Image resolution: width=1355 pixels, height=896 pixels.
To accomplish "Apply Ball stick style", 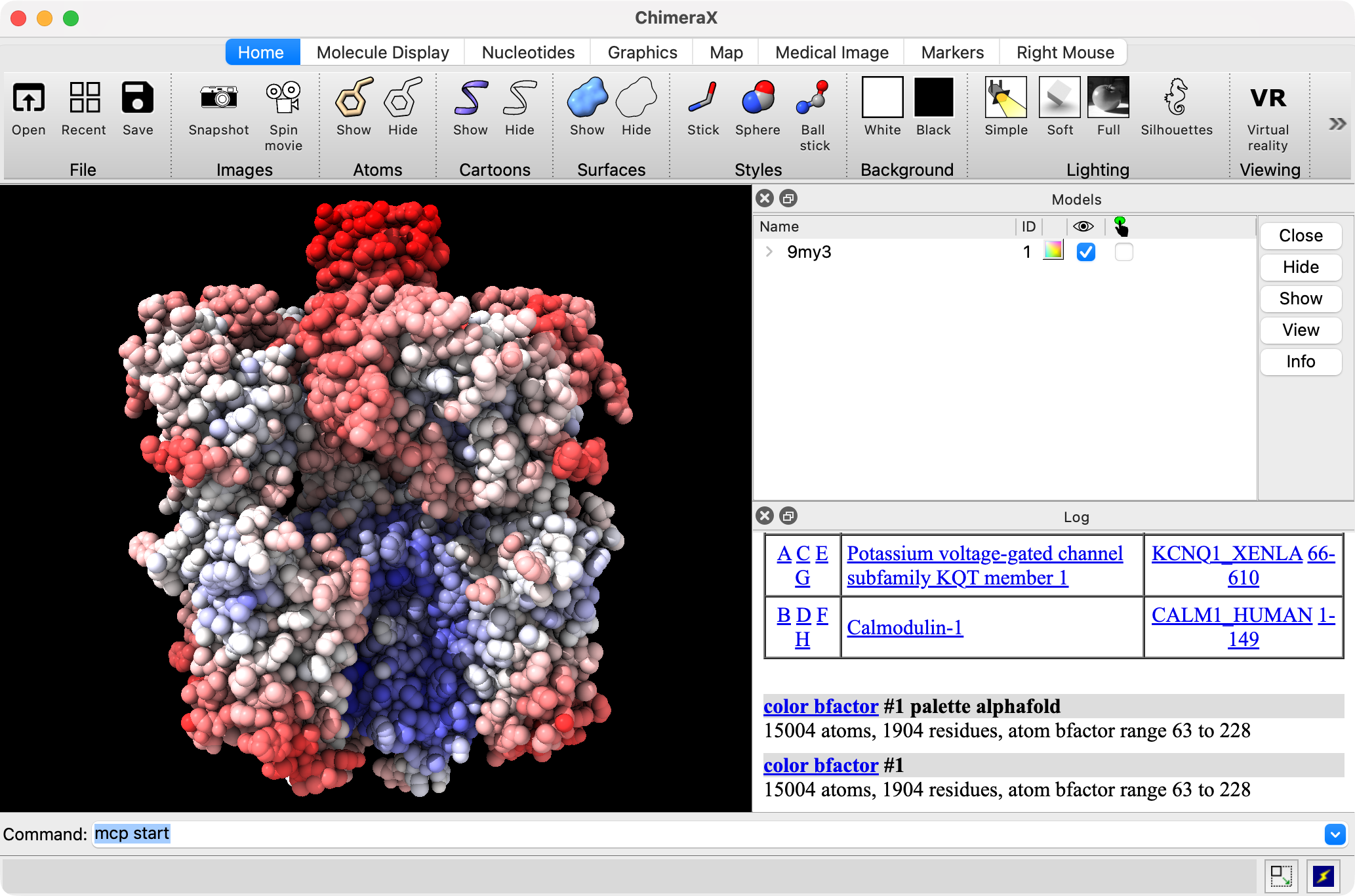I will click(x=813, y=98).
